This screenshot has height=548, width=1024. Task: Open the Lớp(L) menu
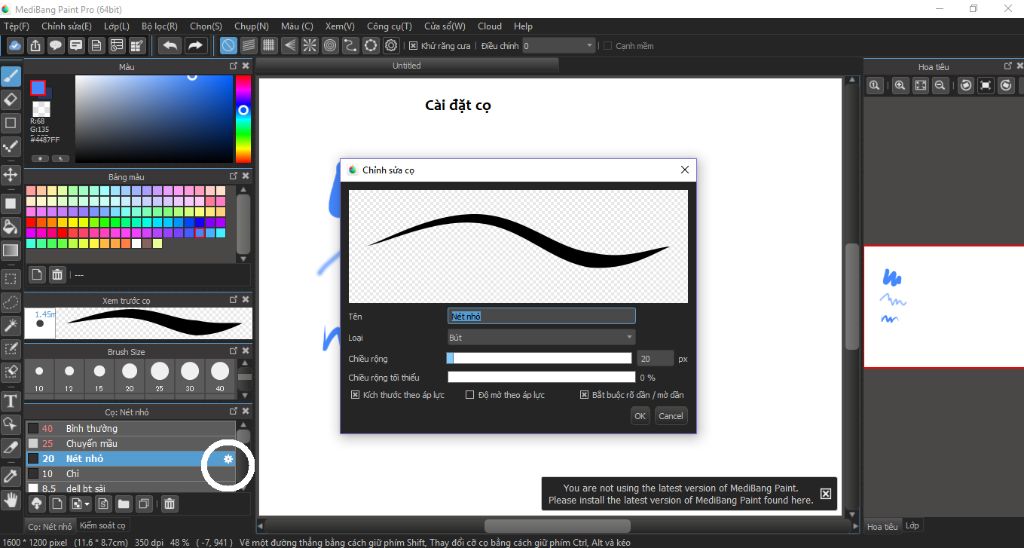click(116, 26)
